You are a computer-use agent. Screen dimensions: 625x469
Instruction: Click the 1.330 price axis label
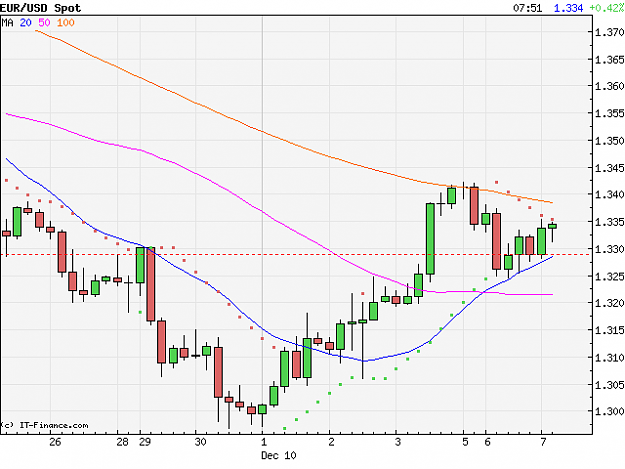609,249
